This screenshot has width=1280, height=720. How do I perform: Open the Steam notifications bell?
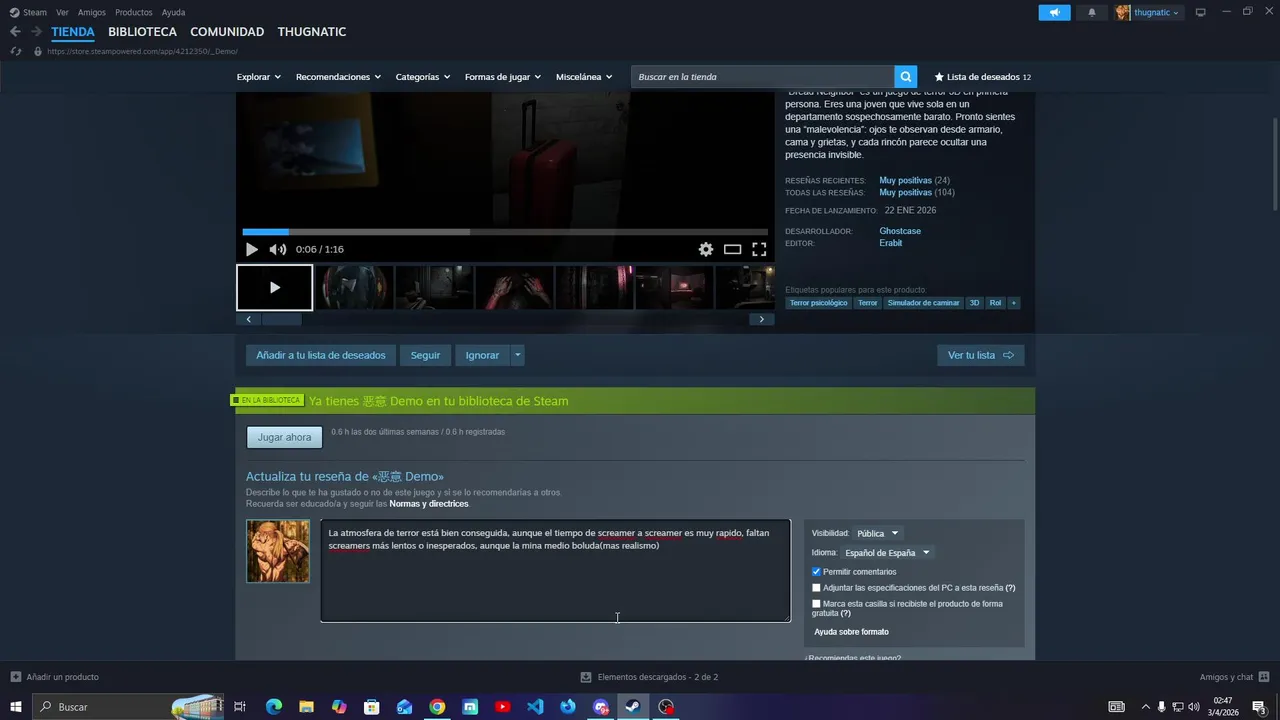click(x=1092, y=12)
